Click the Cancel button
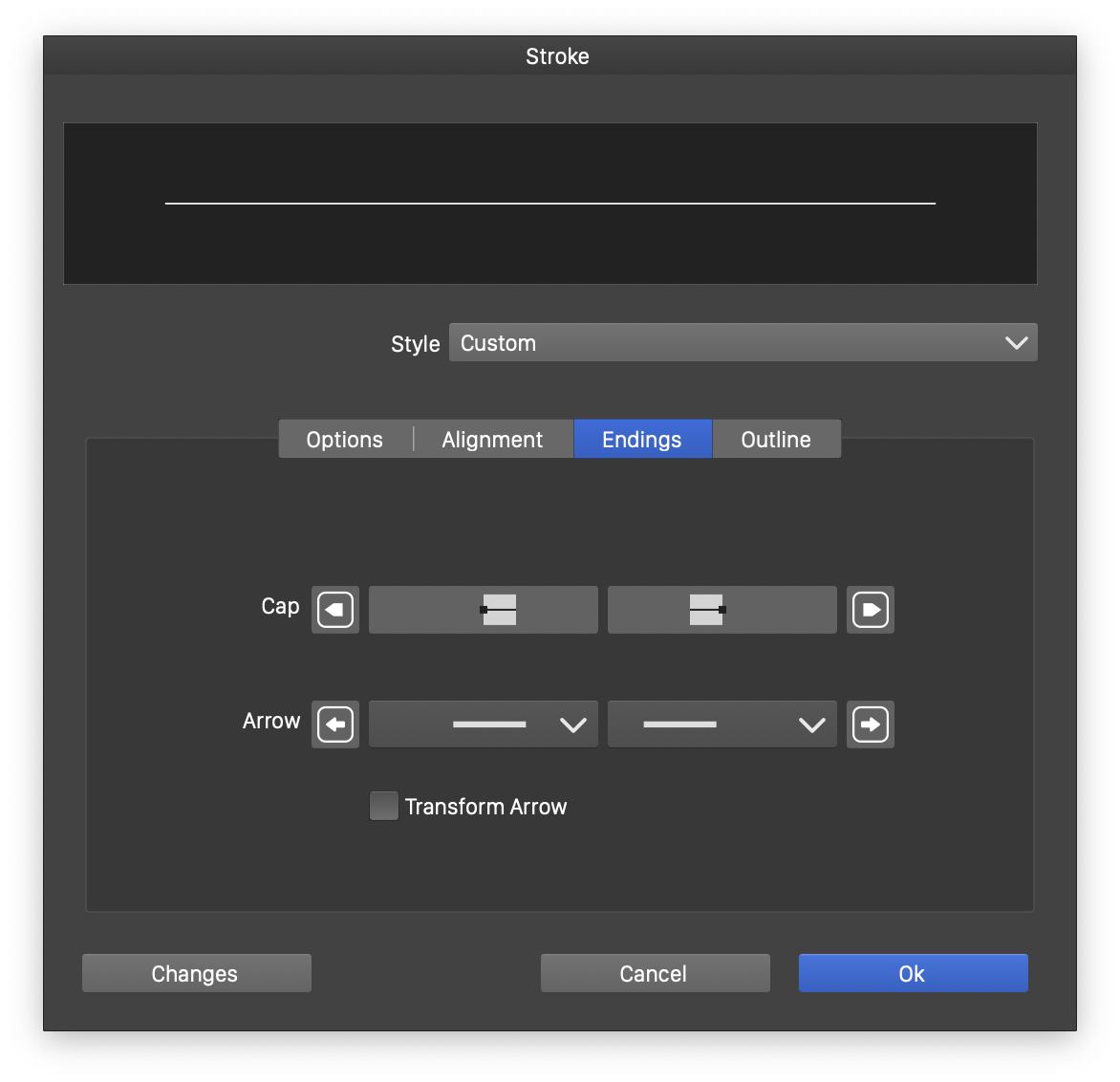 [655, 973]
